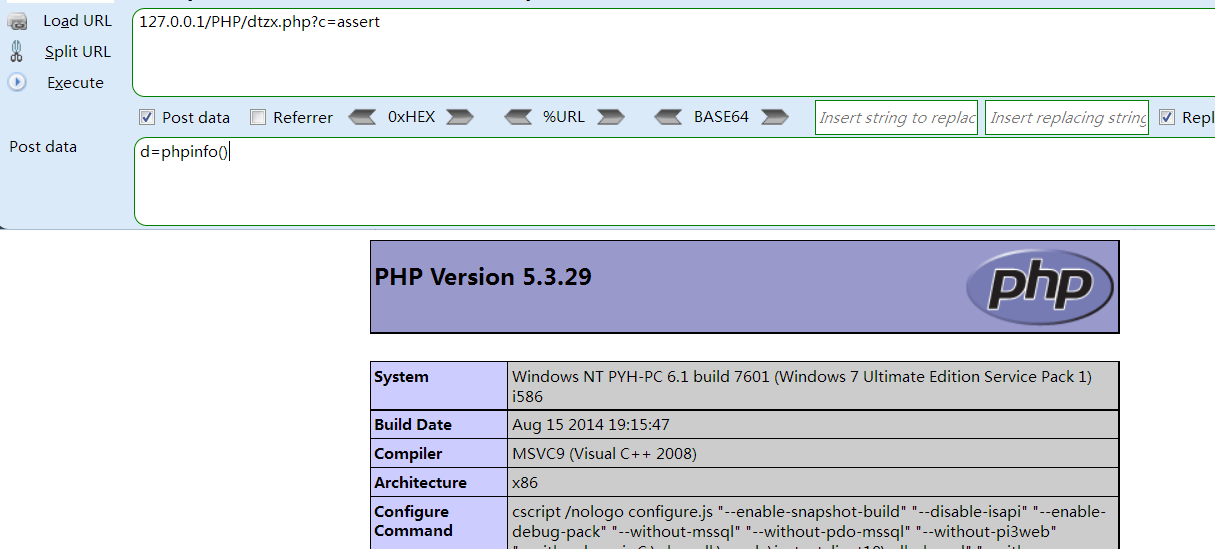
Task: Click the Split URL label
Action: point(78,52)
